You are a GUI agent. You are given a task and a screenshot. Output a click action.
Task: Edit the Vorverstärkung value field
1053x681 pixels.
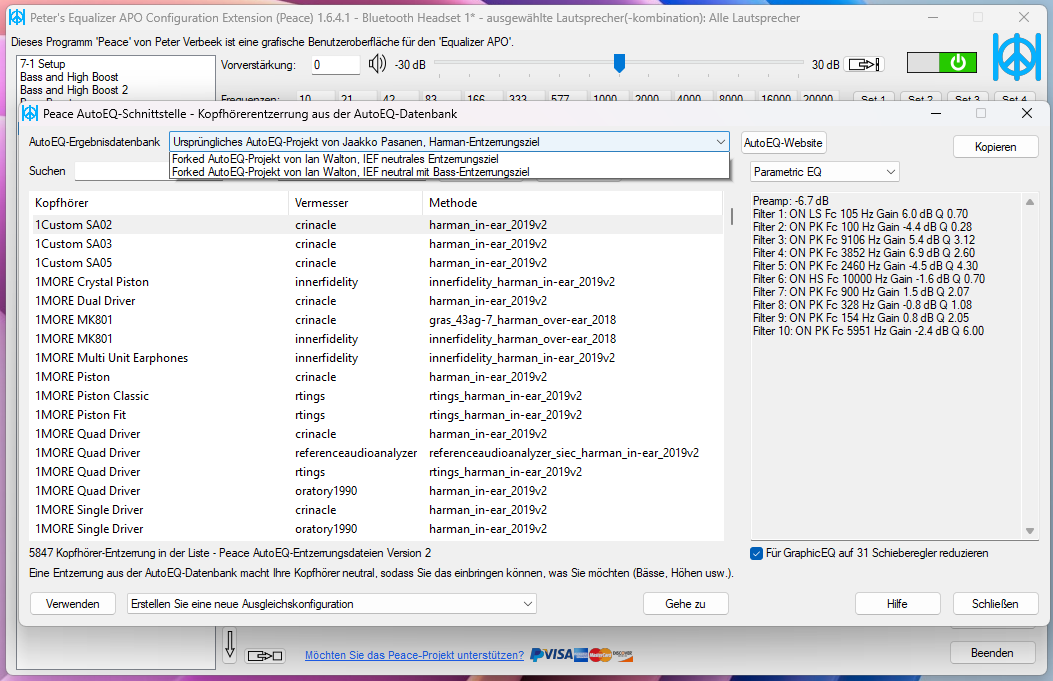click(x=336, y=65)
